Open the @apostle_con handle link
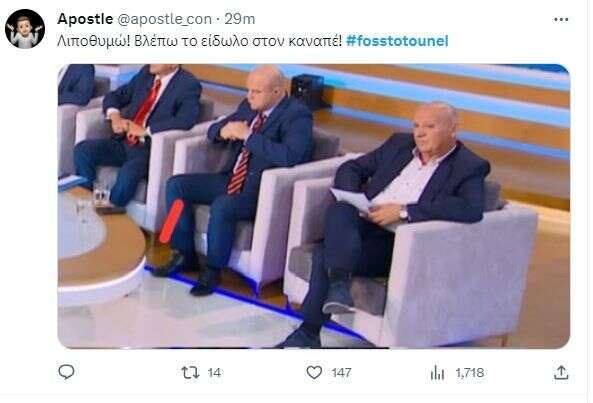Image resolution: width=593 pixels, height=403 pixels. 165,19
